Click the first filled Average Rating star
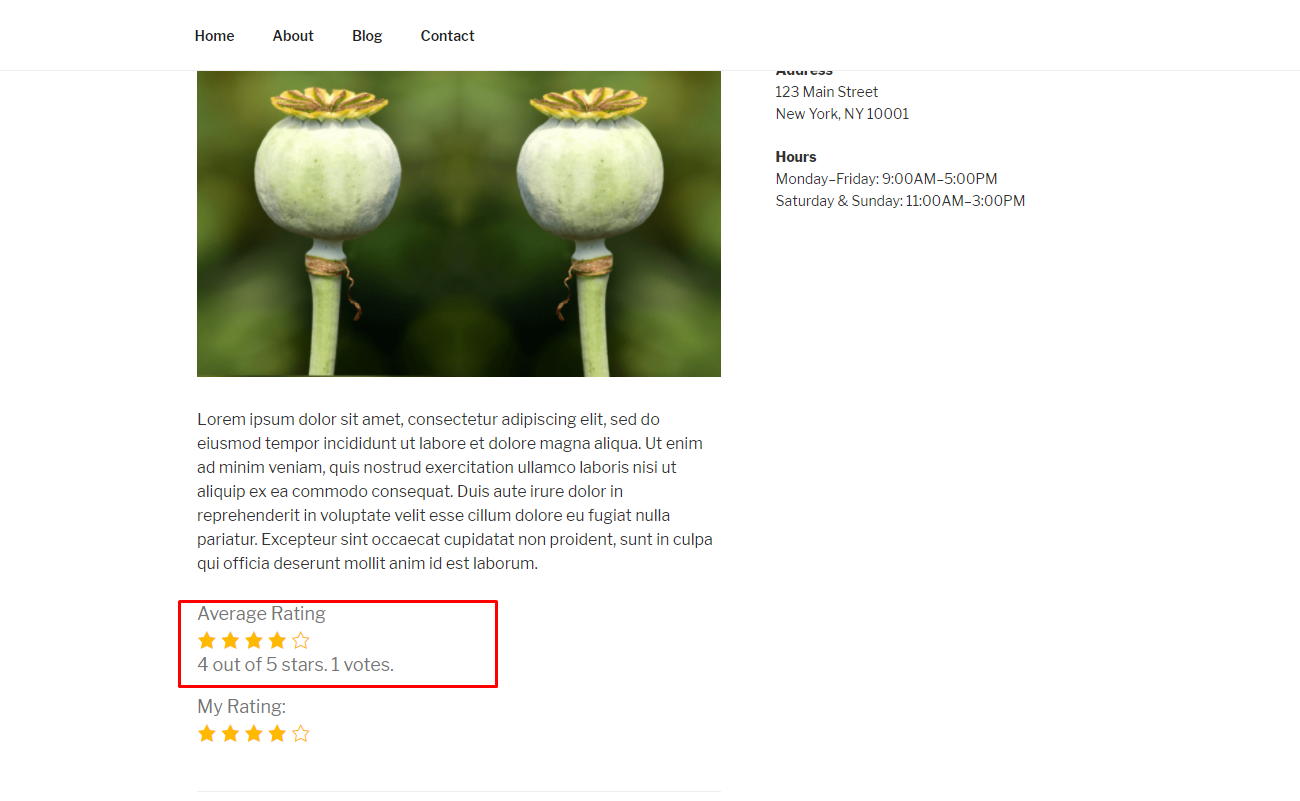Screen dimensions: 1300x801 click(207, 640)
